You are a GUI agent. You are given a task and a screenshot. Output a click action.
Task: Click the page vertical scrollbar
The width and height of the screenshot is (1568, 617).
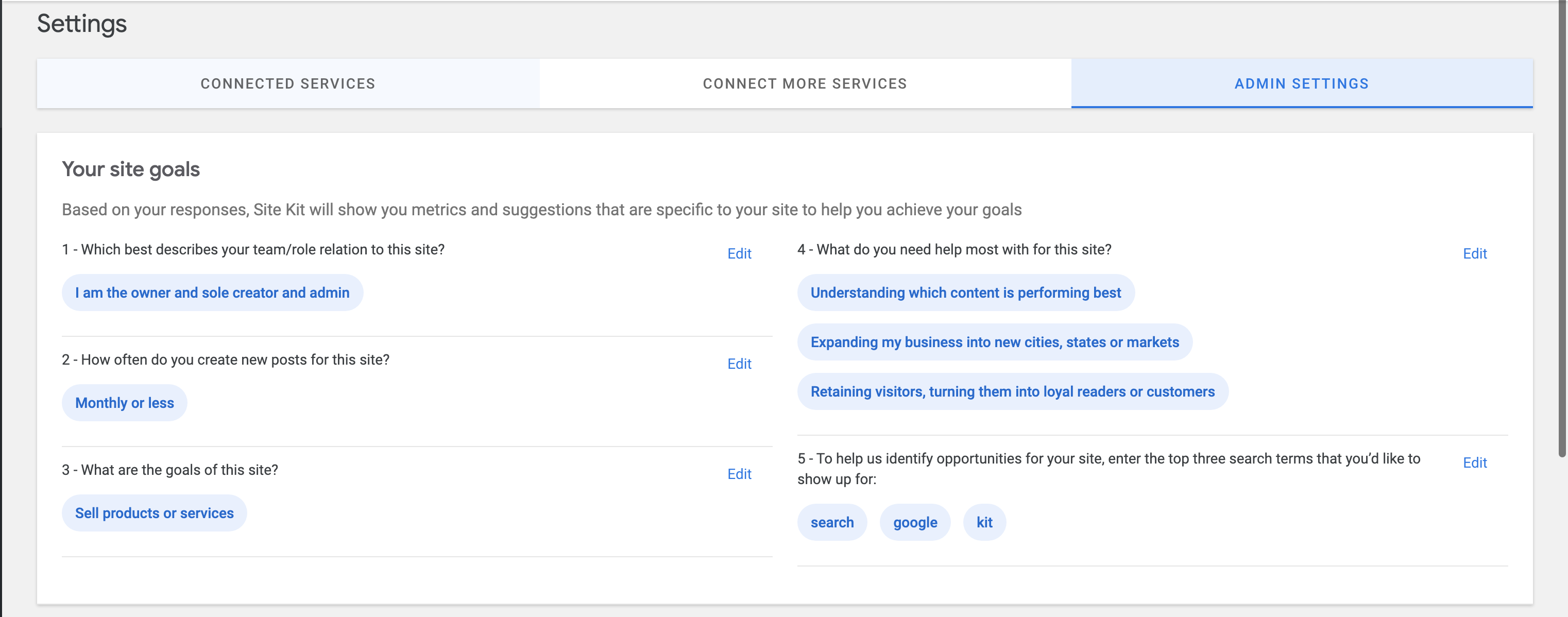pyautogui.click(x=1562, y=228)
